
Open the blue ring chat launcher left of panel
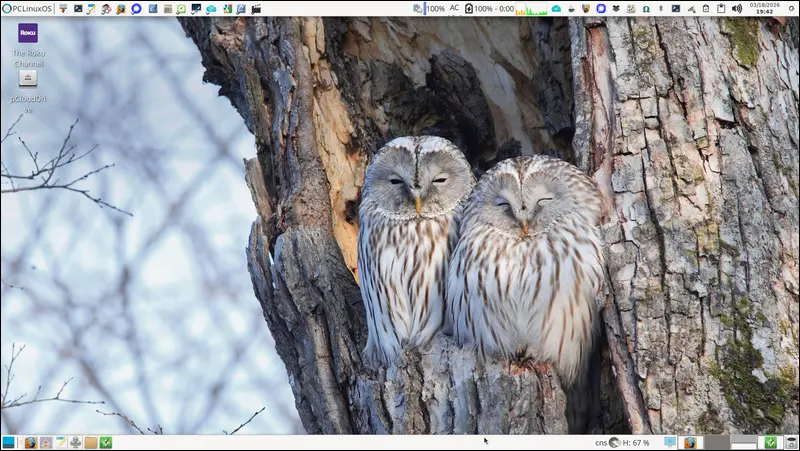pos(136,9)
